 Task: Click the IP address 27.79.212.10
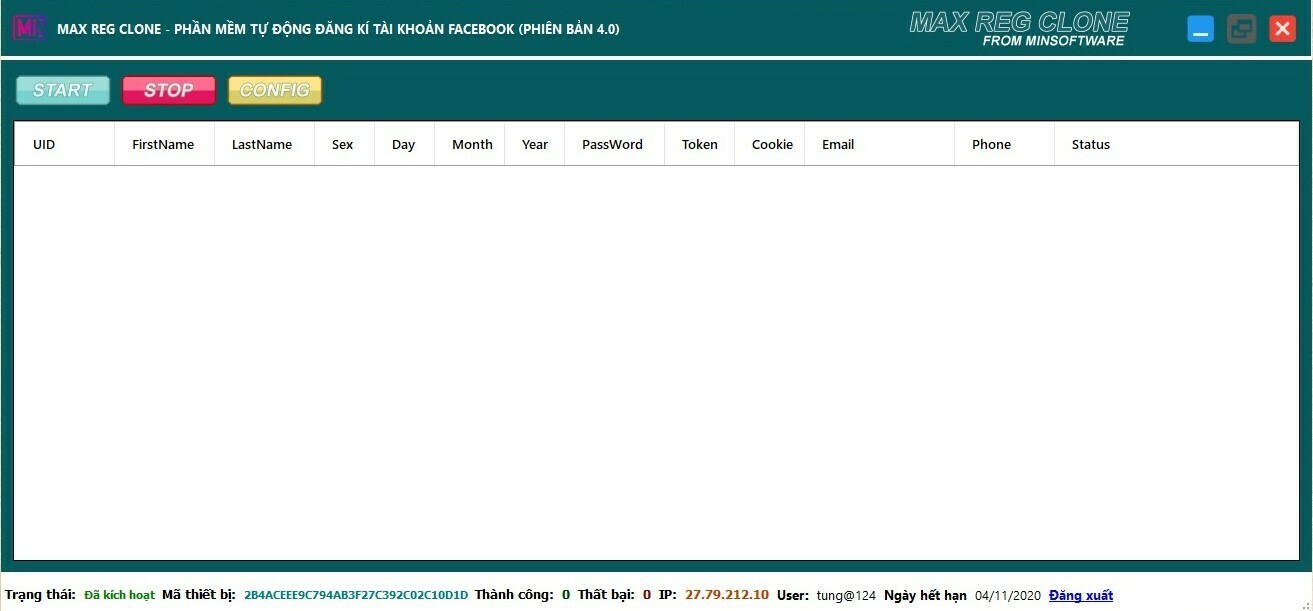[x=727, y=595]
